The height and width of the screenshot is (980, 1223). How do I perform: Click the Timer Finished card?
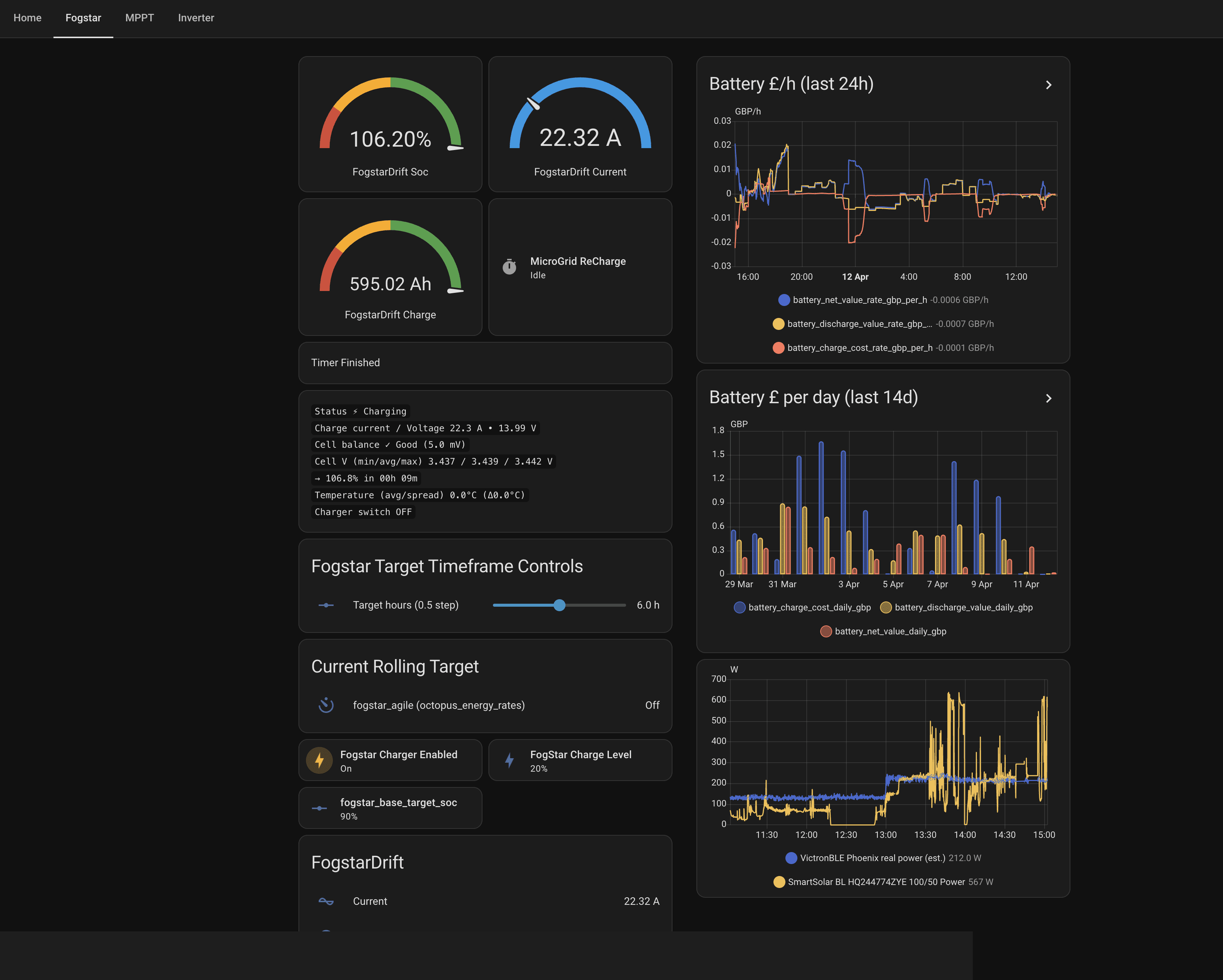(485, 362)
